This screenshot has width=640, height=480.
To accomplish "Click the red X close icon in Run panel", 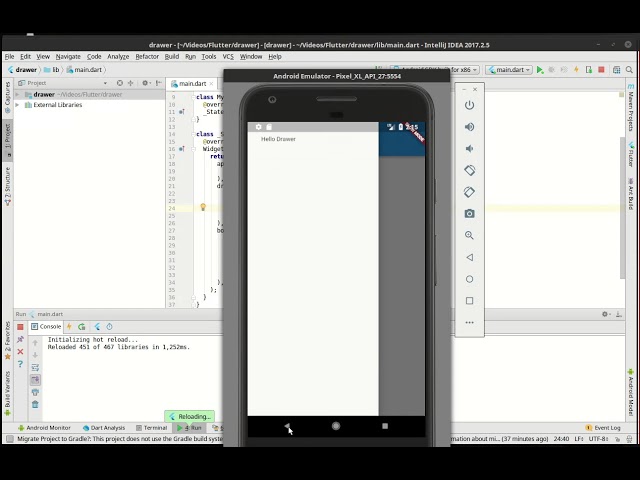I will [x=20, y=351].
